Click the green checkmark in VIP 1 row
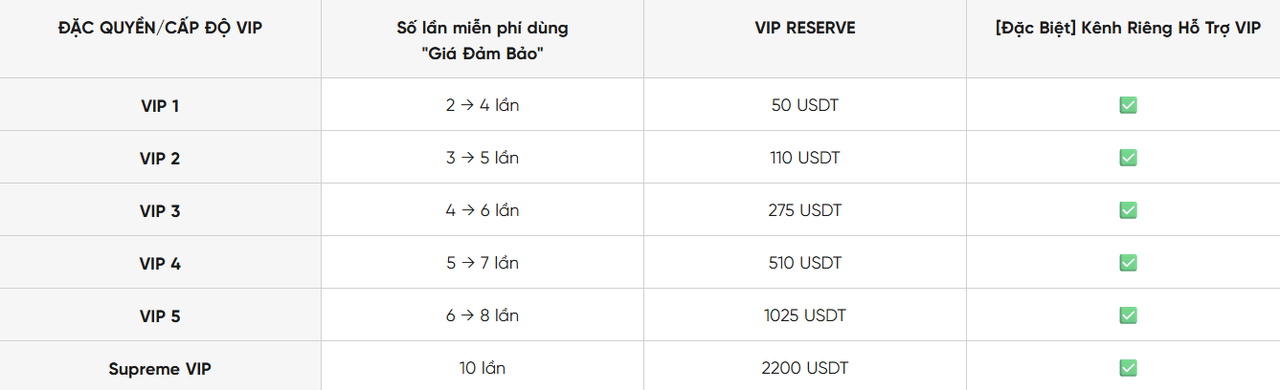This screenshot has height=390, width=1280. (x=1128, y=105)
